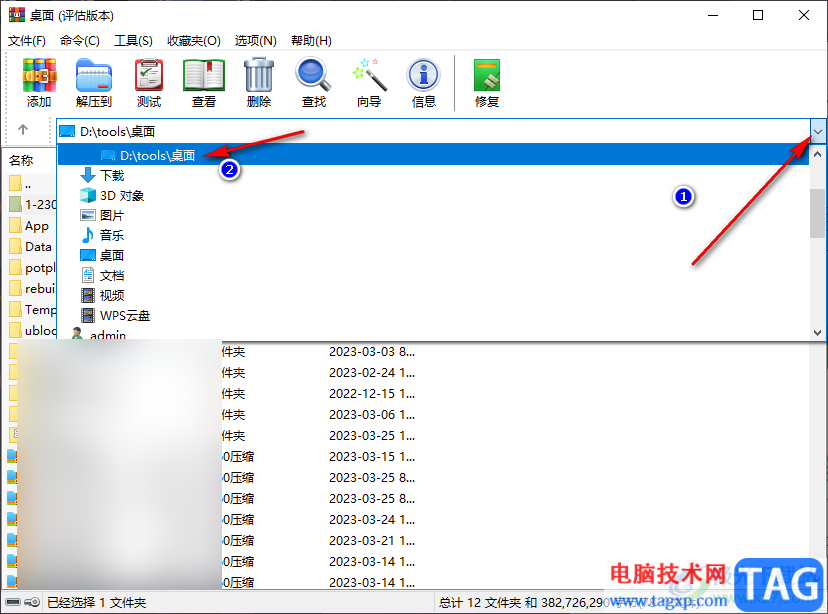Choose 图片 in the location list

[x=112, y=215]
